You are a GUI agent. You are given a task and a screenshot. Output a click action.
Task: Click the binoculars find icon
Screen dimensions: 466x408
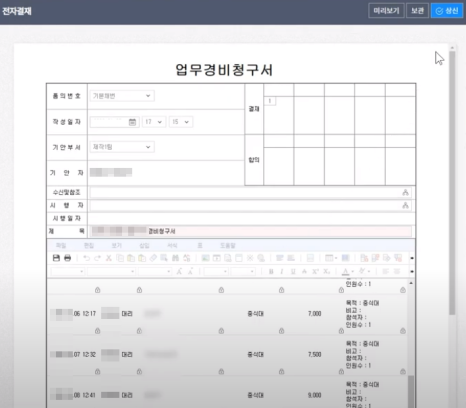(176, 258)
